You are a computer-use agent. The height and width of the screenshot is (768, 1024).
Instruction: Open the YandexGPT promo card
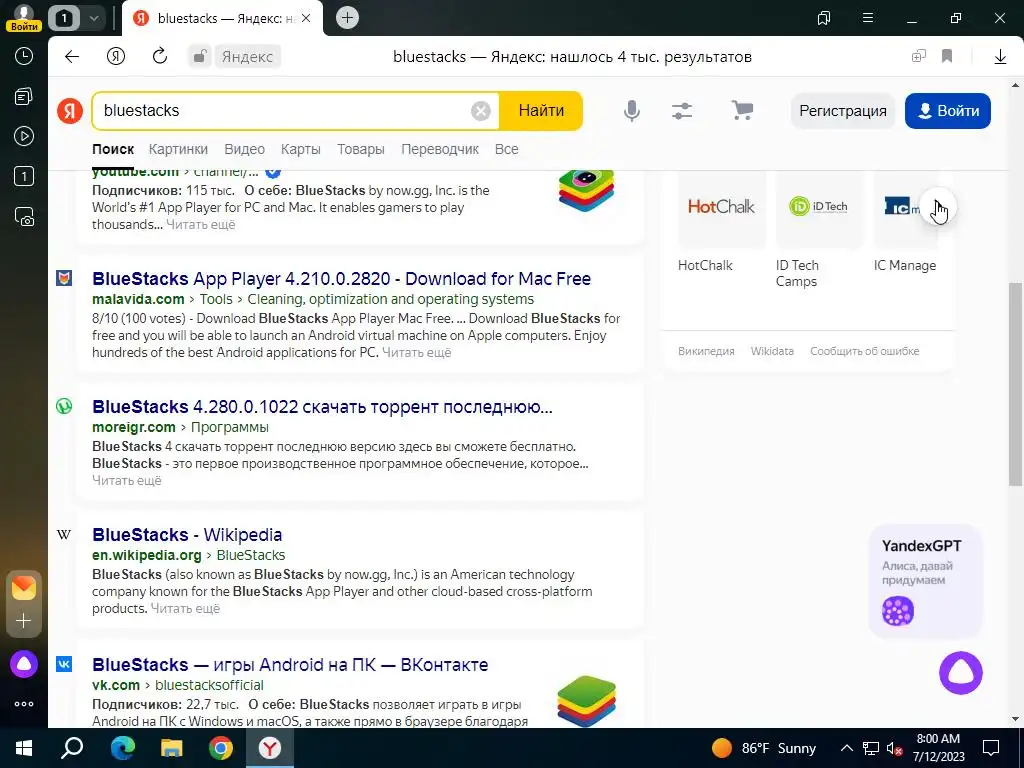tap(925, 581)
